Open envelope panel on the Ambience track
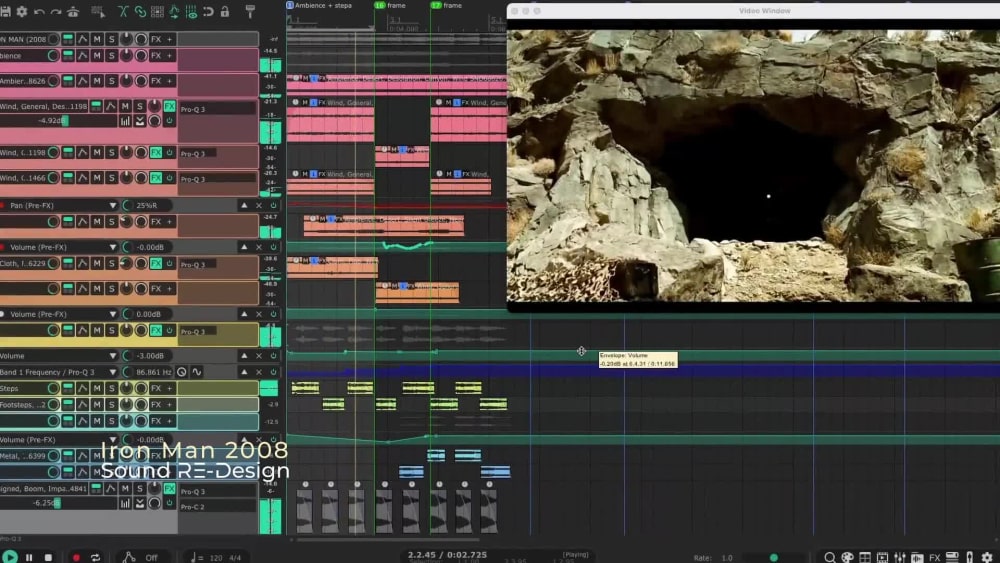This screenshot has height=563, width=1000. pos(82,56)
